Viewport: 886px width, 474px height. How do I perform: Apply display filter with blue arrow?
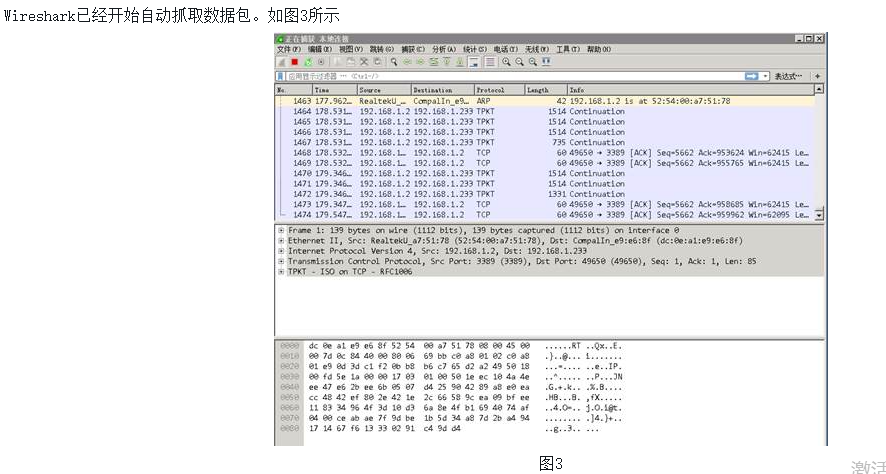pos(752,76)
